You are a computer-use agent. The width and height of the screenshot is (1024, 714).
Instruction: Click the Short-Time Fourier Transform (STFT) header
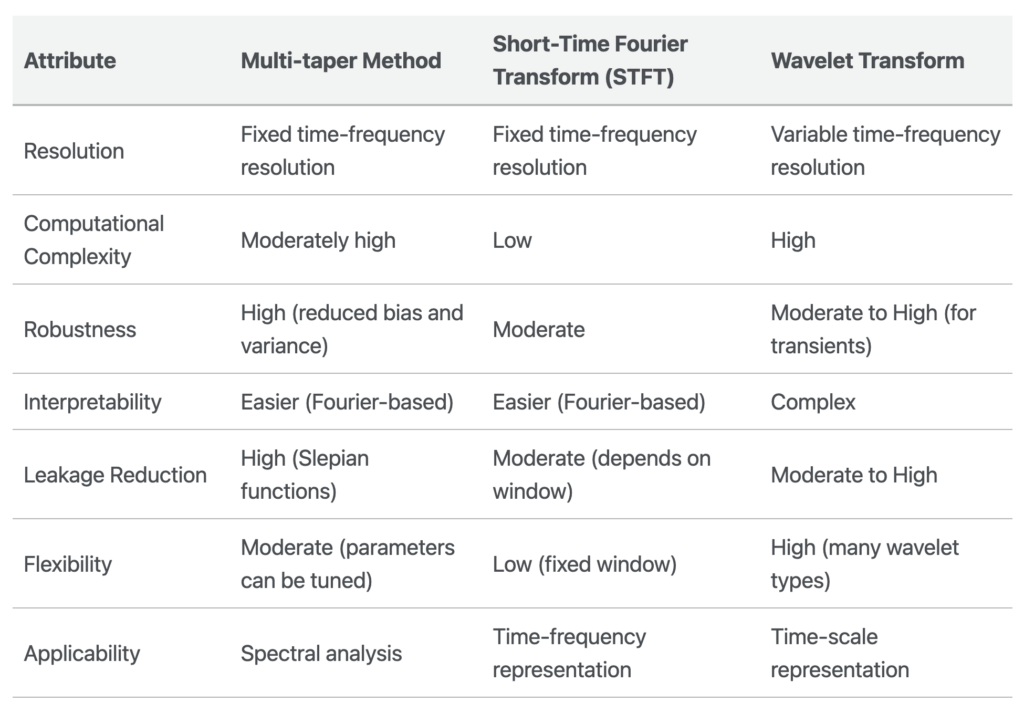pyautogui.click(x=590, y=60)
